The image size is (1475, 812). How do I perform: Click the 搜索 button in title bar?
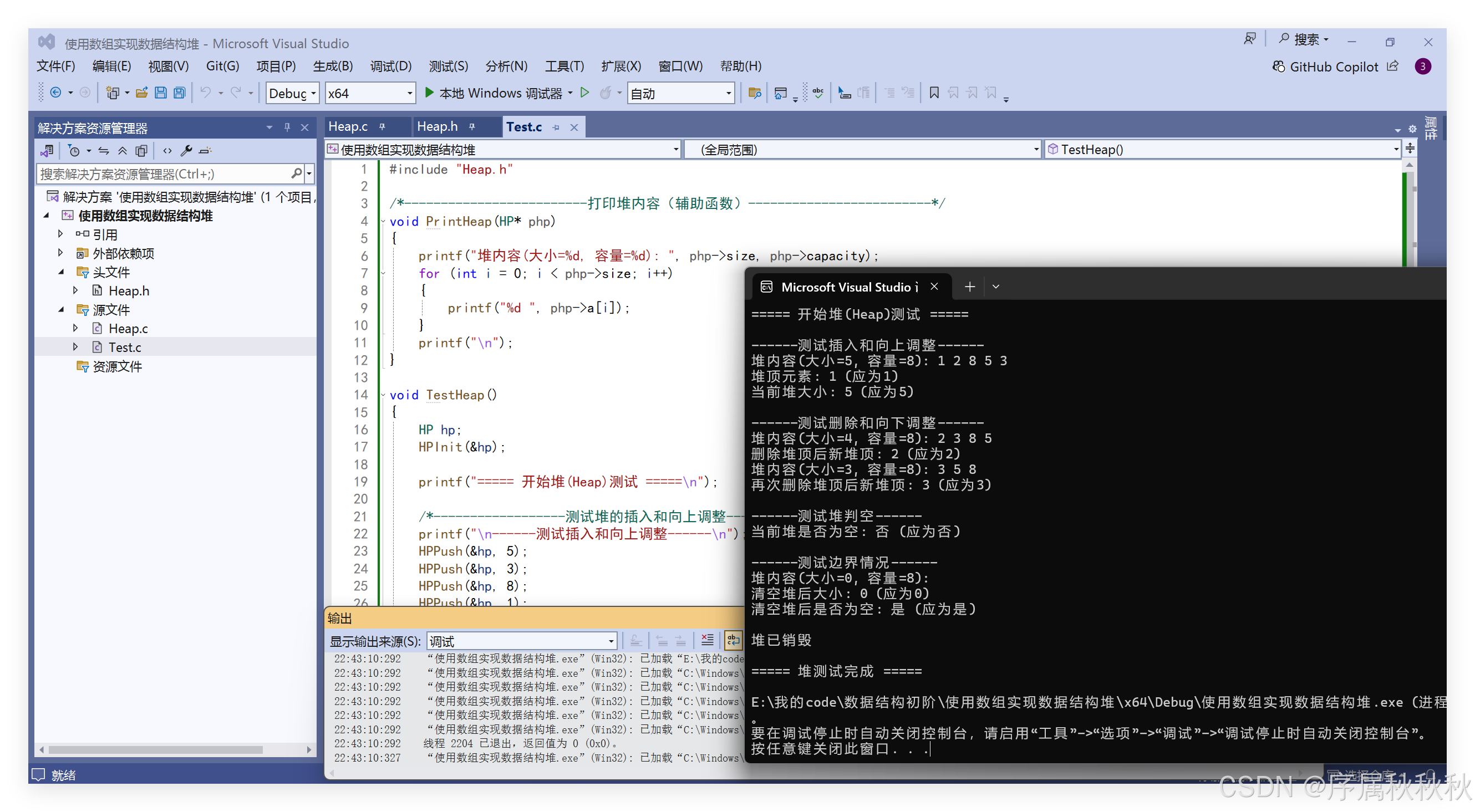pyautogui.click(x=1307, y=39)
